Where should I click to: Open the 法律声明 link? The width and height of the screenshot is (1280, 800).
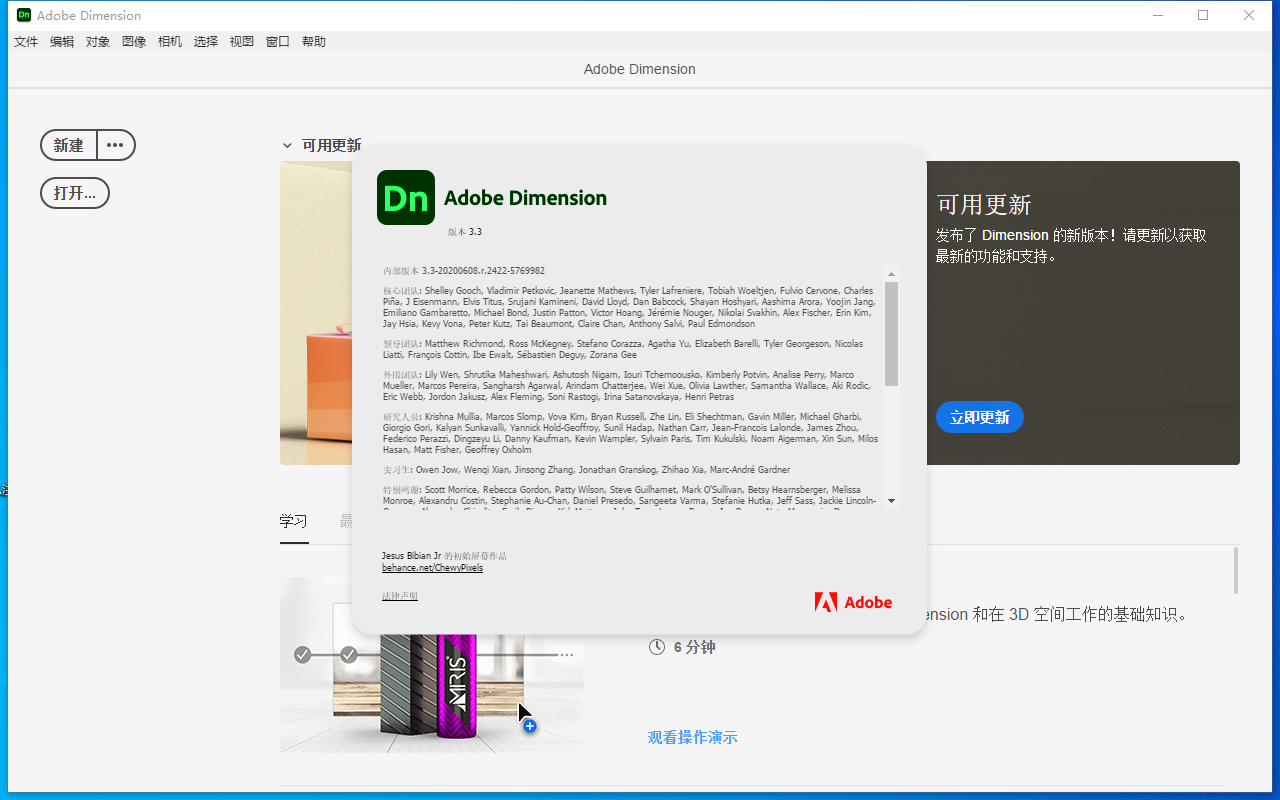click(x=399, y=594)
